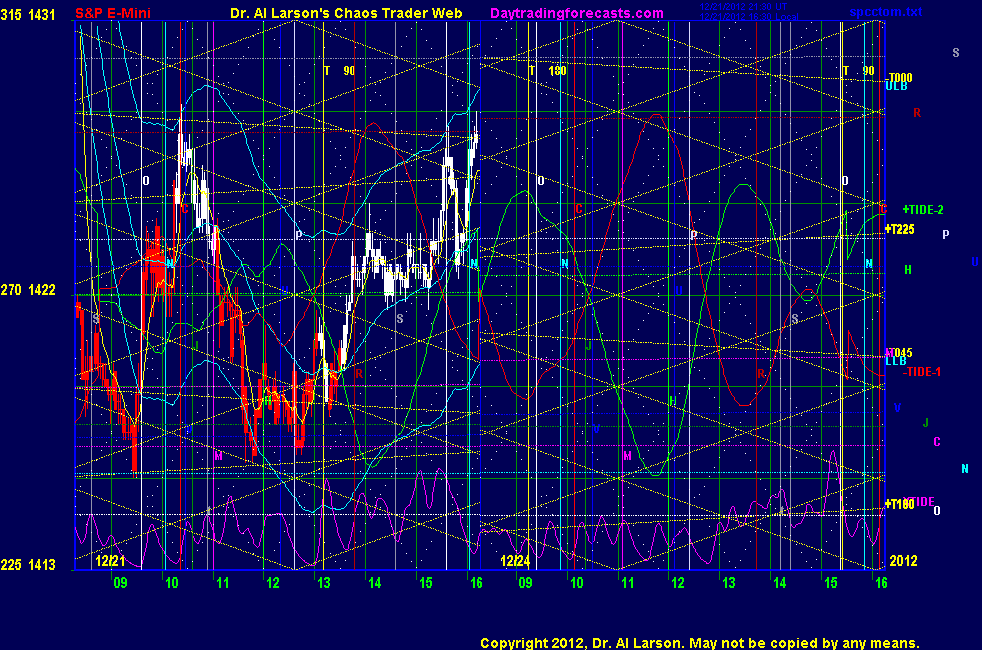
Task: Click the "09" hour label of the 12/24 session
Action: click(525, 583)
